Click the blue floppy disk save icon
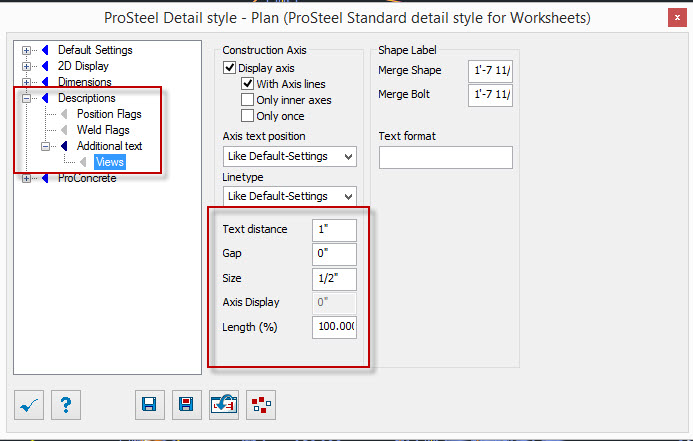Image resolution: width=693 pixels, height=441 pixels. [150, 405]
